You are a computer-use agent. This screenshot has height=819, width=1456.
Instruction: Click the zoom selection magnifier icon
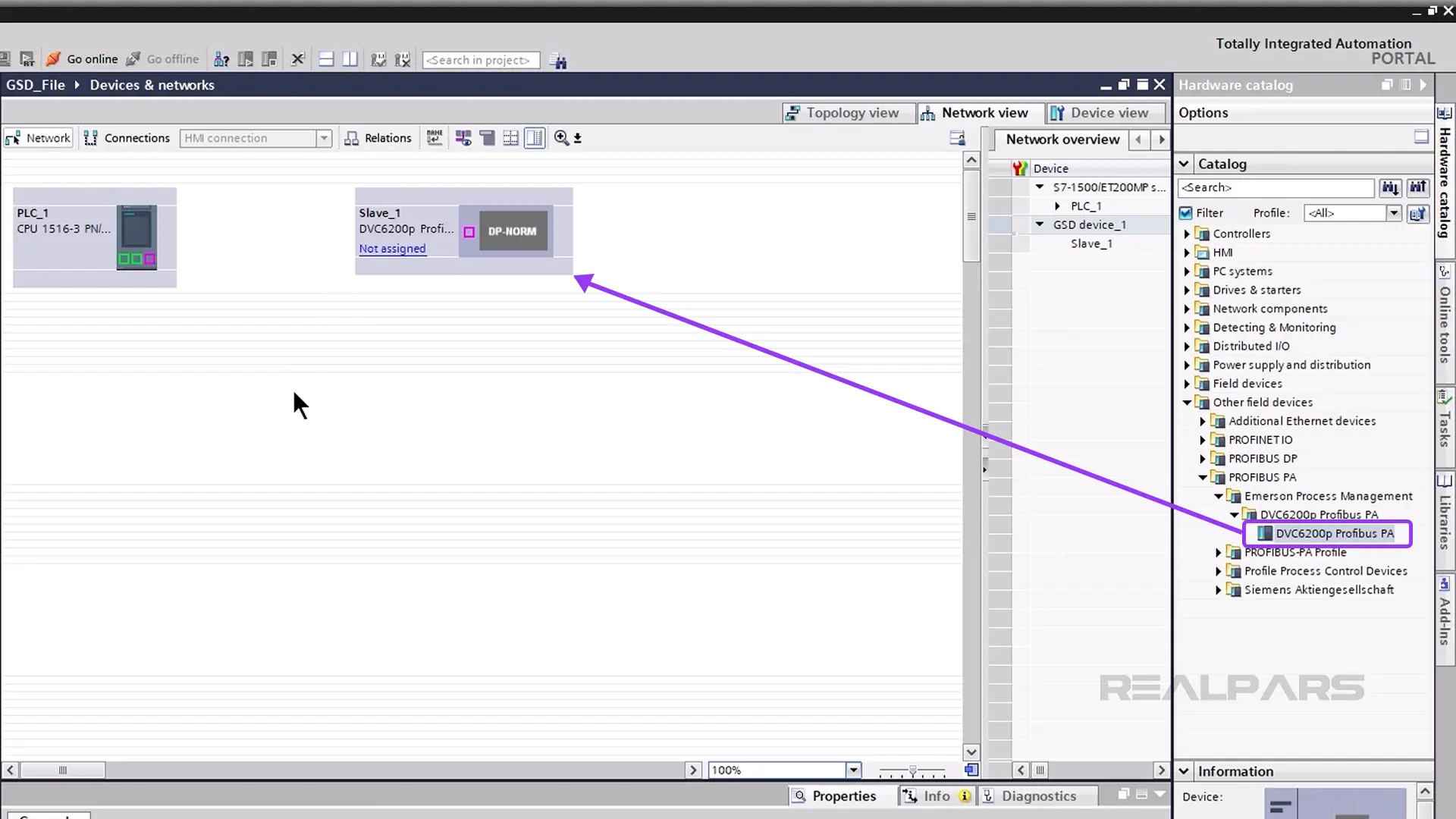tap(561, 138)
